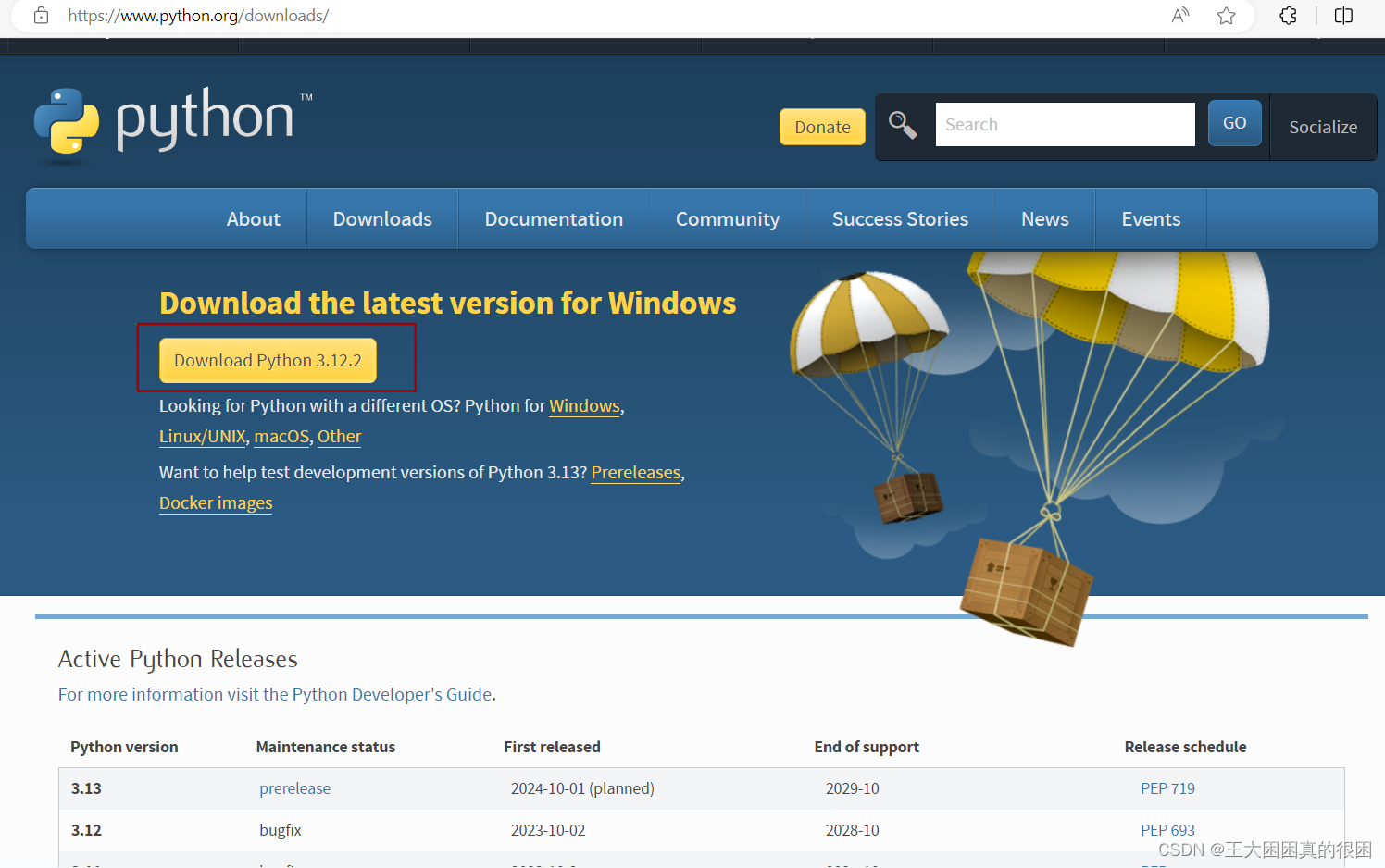Viewport: 1385px width, 868px height.
Task: Toggle split screen browser icon
Action: (x=1343, y=16)
